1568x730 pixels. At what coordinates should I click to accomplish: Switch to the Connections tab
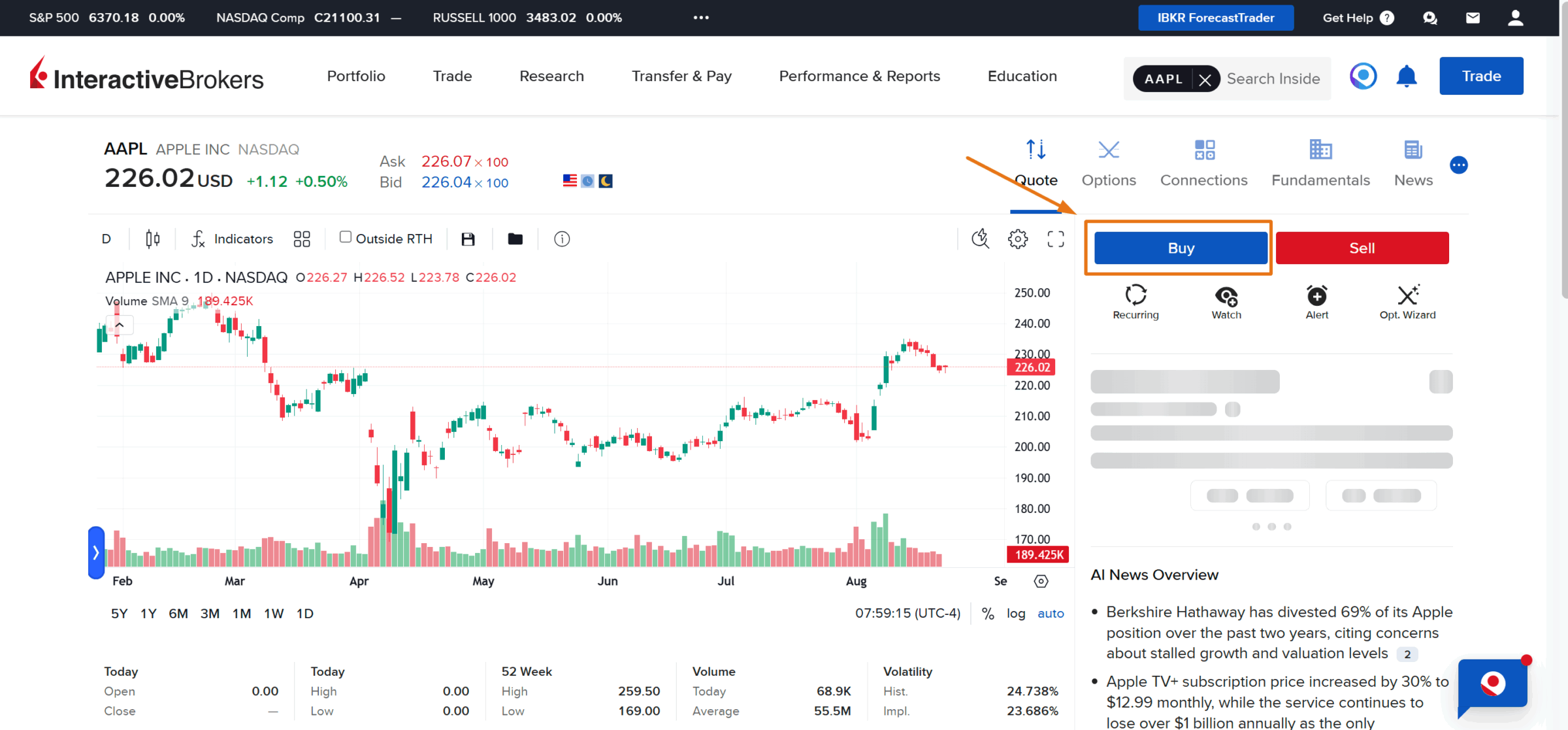click(x=1203, y=164)
